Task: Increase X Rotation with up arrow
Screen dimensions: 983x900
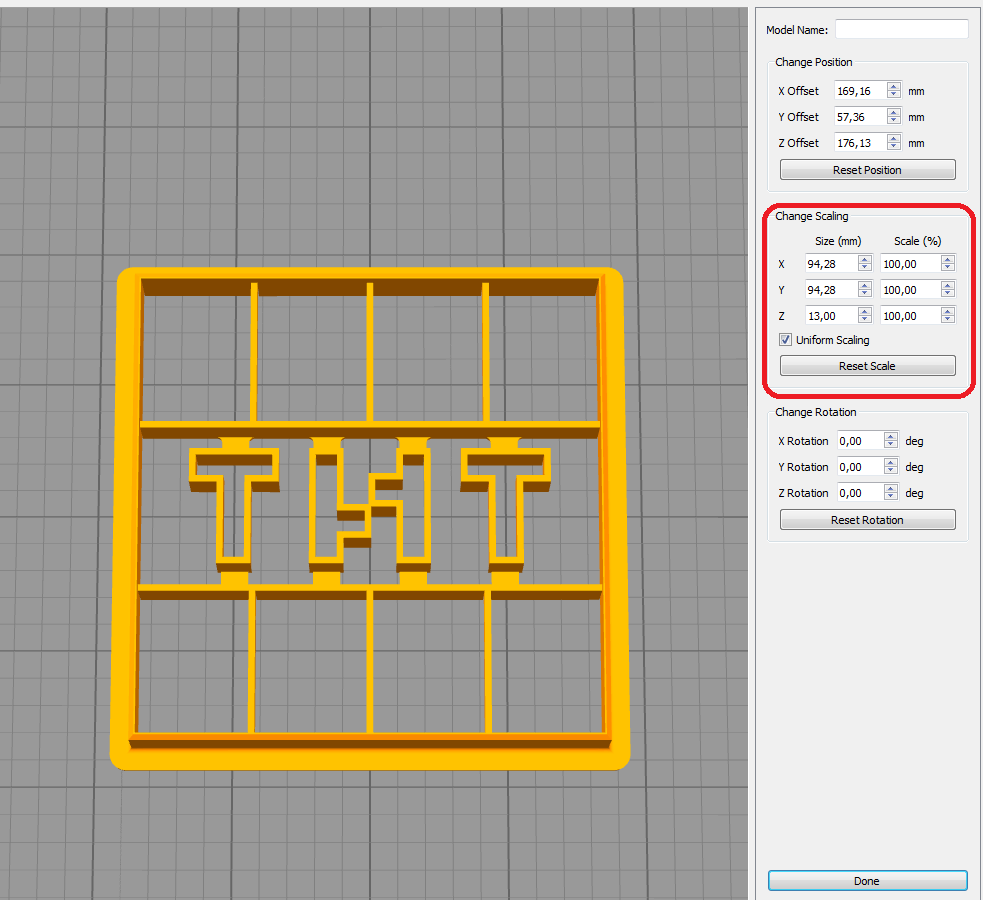Action: pyautogui.click(x=891, y=436)
